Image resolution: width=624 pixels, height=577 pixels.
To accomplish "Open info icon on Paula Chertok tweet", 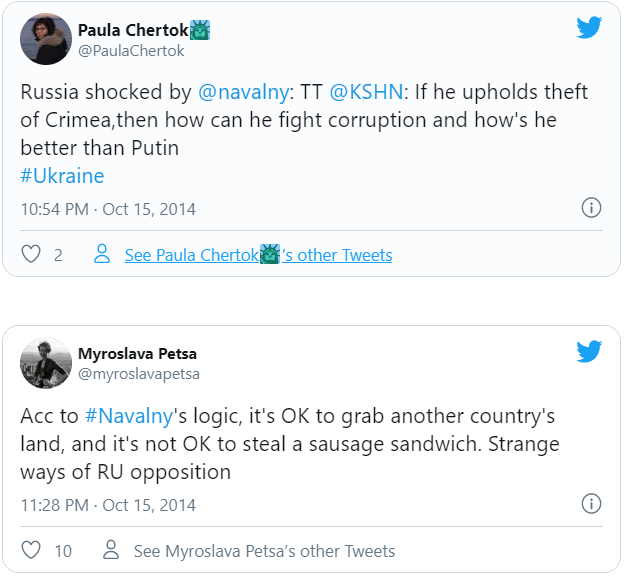I will (x=591, y=208).
